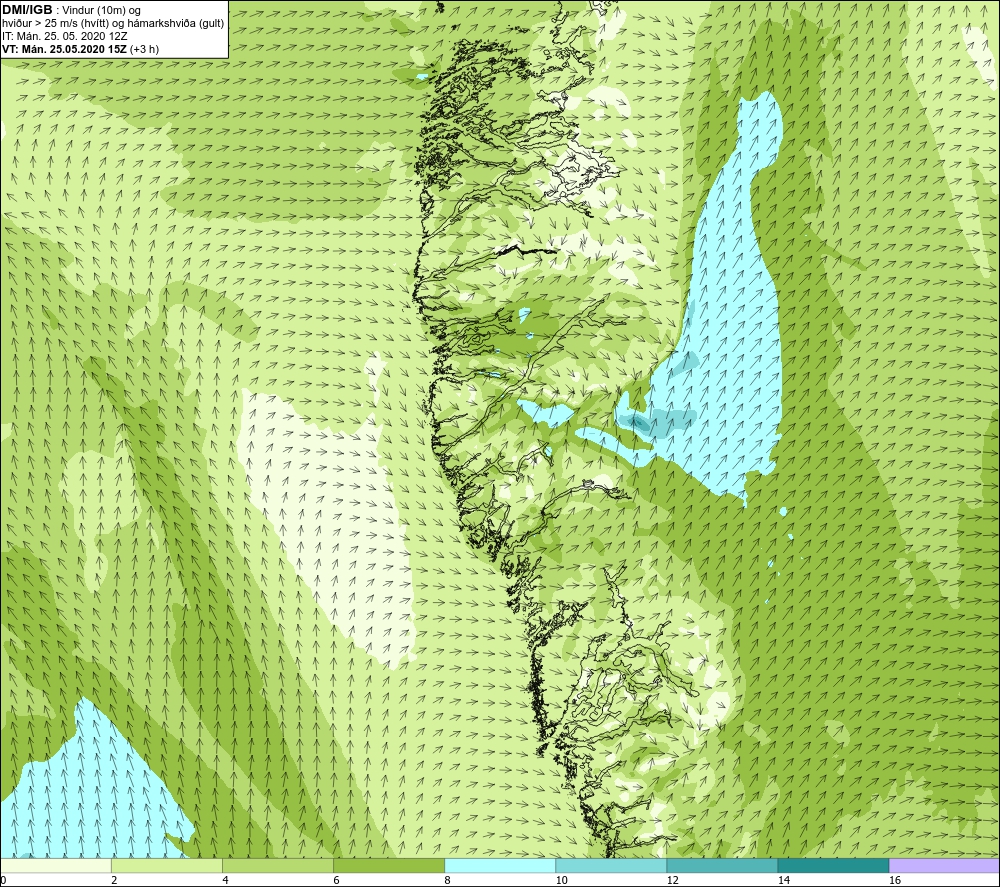Viewport: 1000px width, 887px height.
Task: Click the legend scale label 8
Action: [x=447, y=881]
